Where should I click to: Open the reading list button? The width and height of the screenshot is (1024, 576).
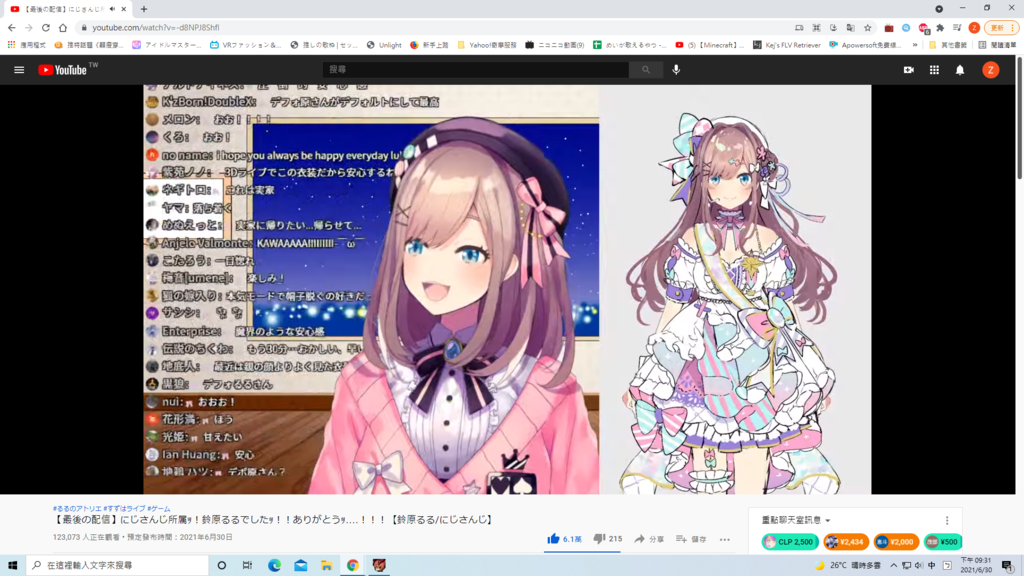point(999,45)
